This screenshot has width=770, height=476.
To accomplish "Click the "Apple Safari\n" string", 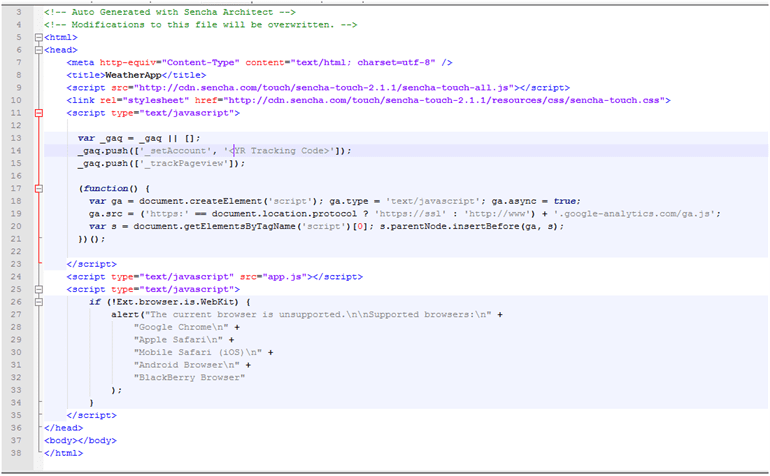I will 178,340.
